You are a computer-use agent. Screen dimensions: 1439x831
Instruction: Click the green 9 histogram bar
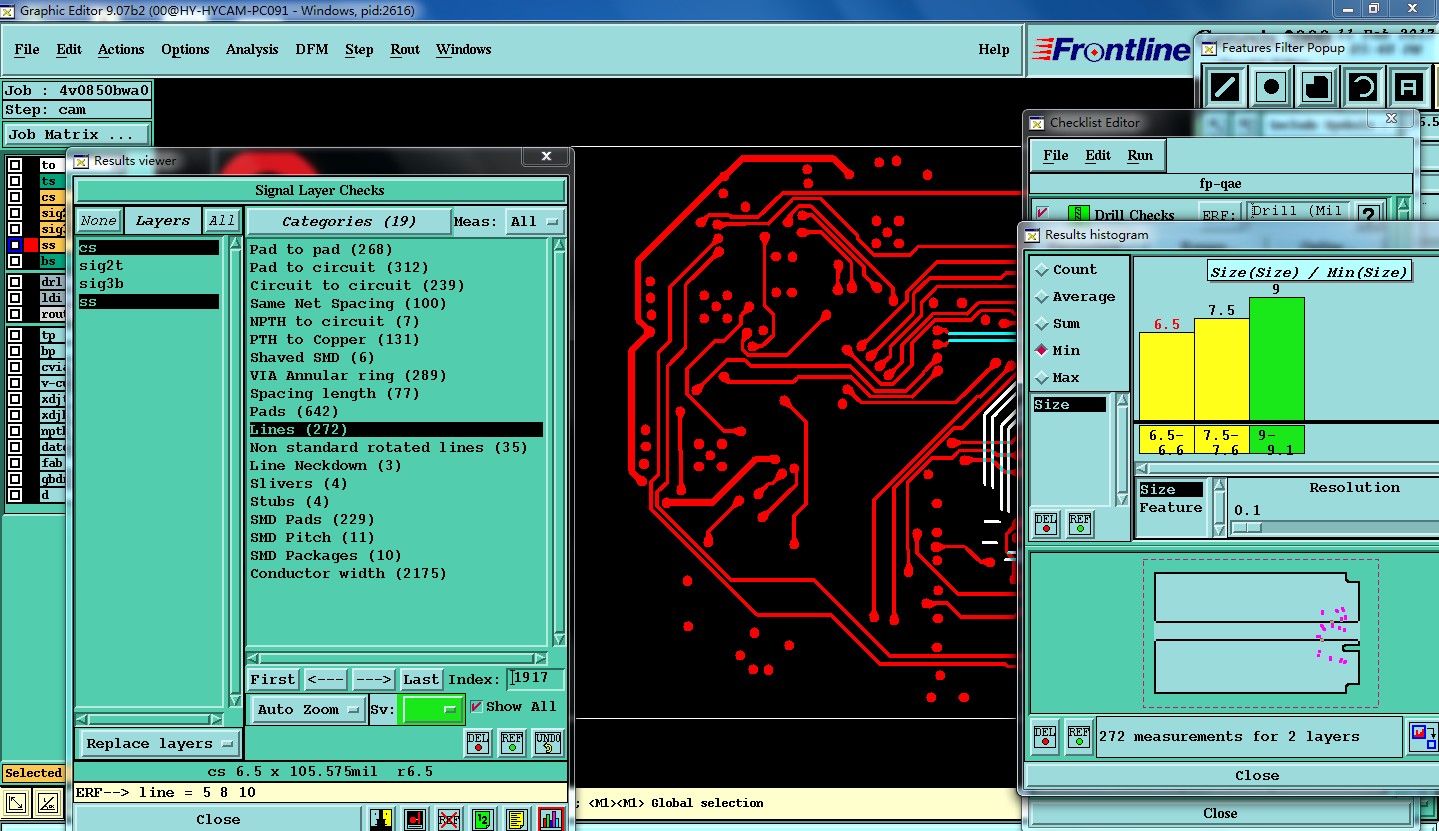(x=1277, y=359)
